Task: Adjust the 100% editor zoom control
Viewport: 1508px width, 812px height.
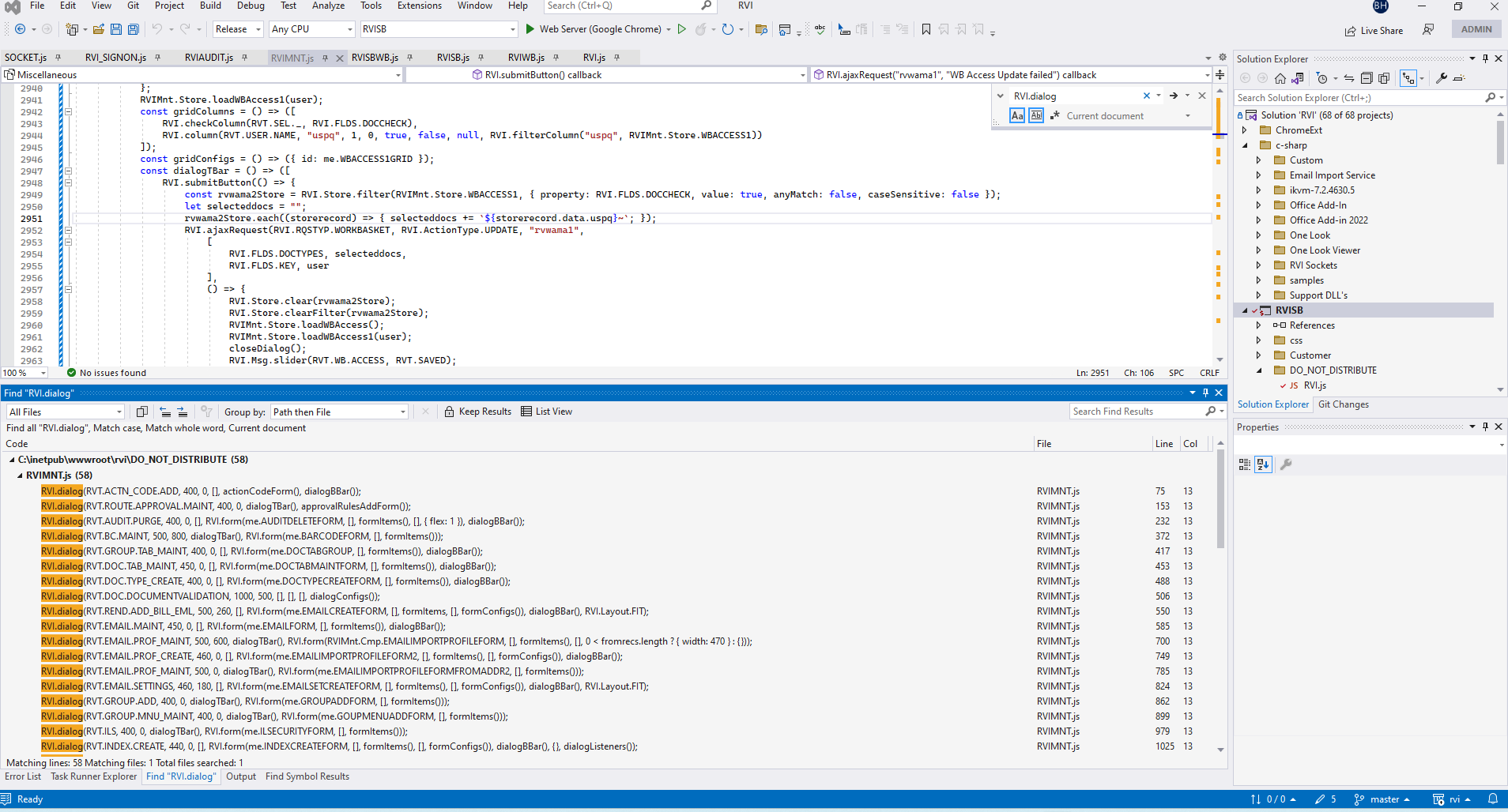Action: 24,372
